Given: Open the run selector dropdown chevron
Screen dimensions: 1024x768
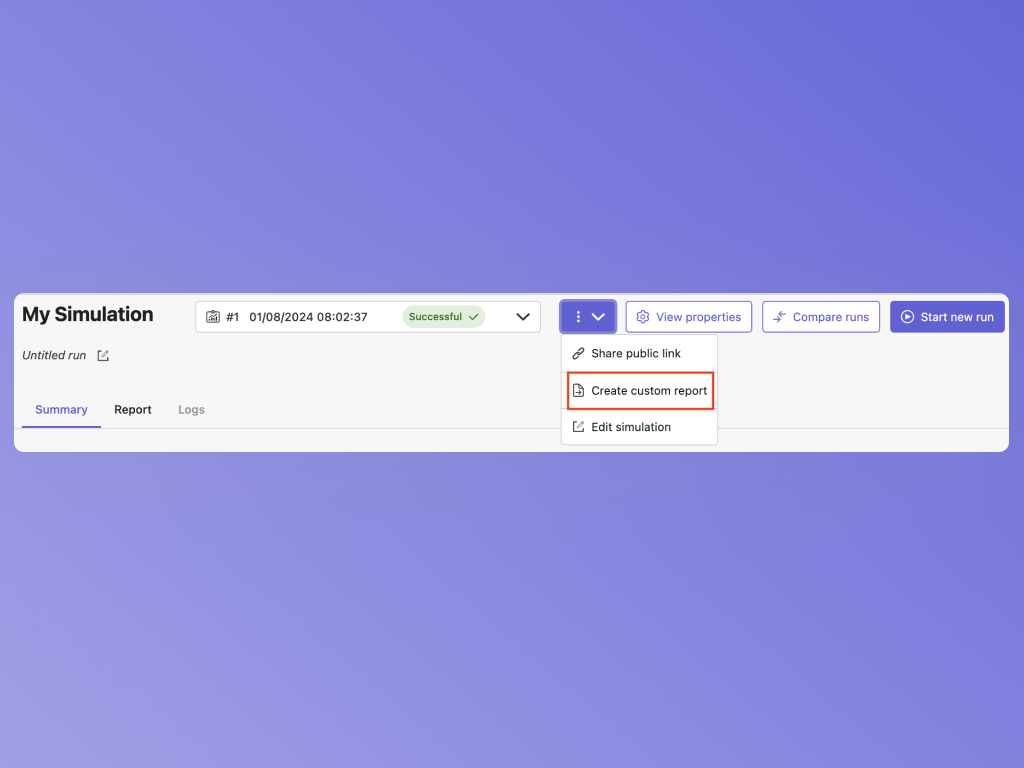Looking at the screenshot, I should click(x=523, y=317).
